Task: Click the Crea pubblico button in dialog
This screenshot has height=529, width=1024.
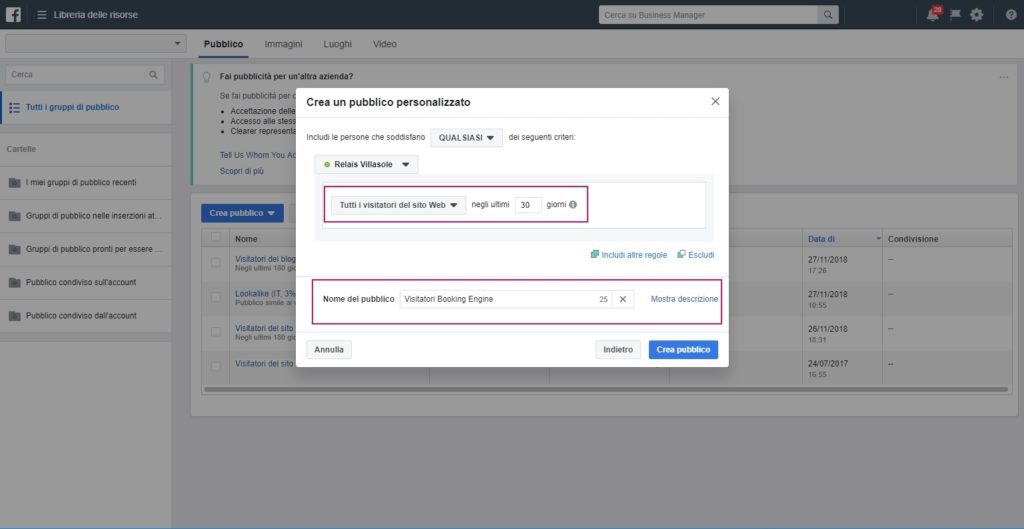Action: click(x=683, y=350)
